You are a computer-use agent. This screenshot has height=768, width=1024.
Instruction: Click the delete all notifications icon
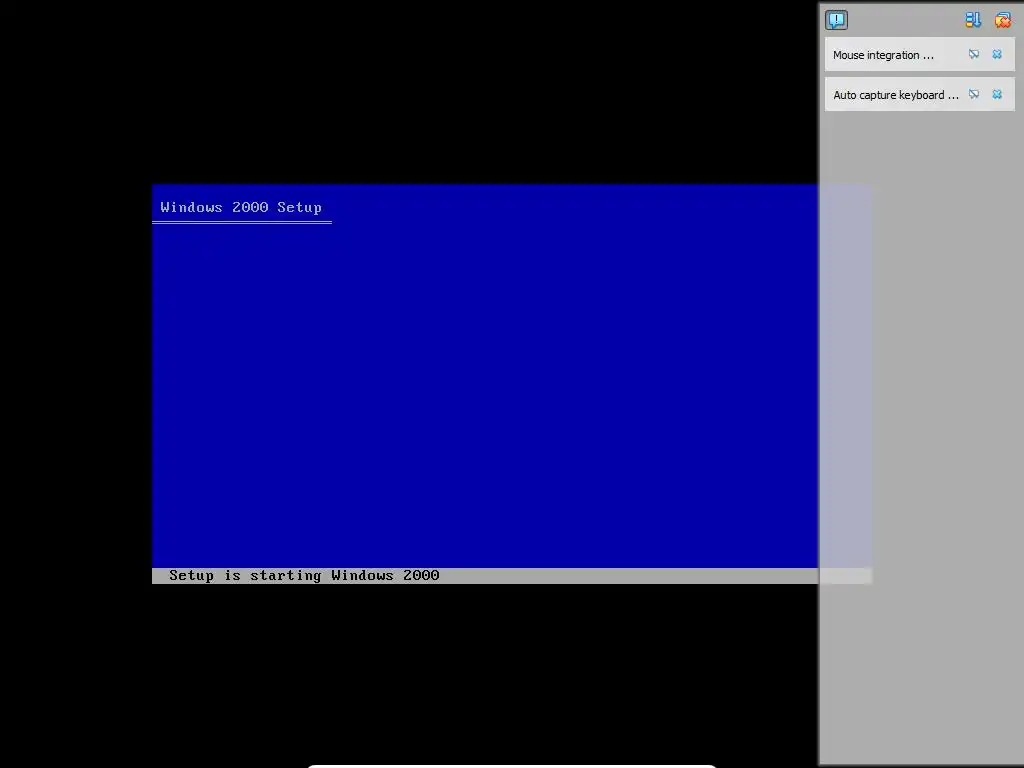(x=1003, y=20)
